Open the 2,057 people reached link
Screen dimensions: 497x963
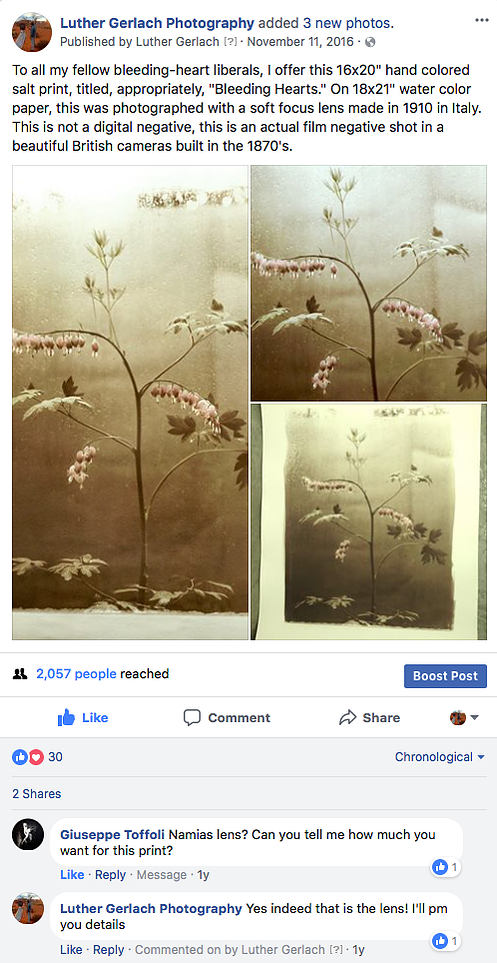tap(76, 674)
